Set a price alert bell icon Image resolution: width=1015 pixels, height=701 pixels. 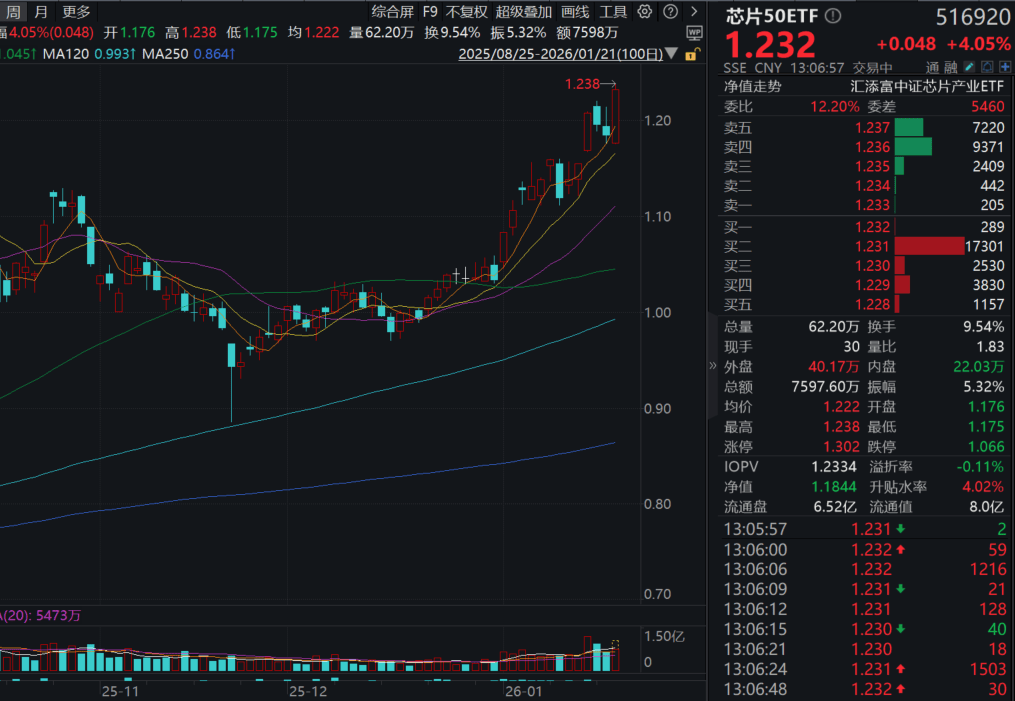pyautogui.click(x=987, y=67)
